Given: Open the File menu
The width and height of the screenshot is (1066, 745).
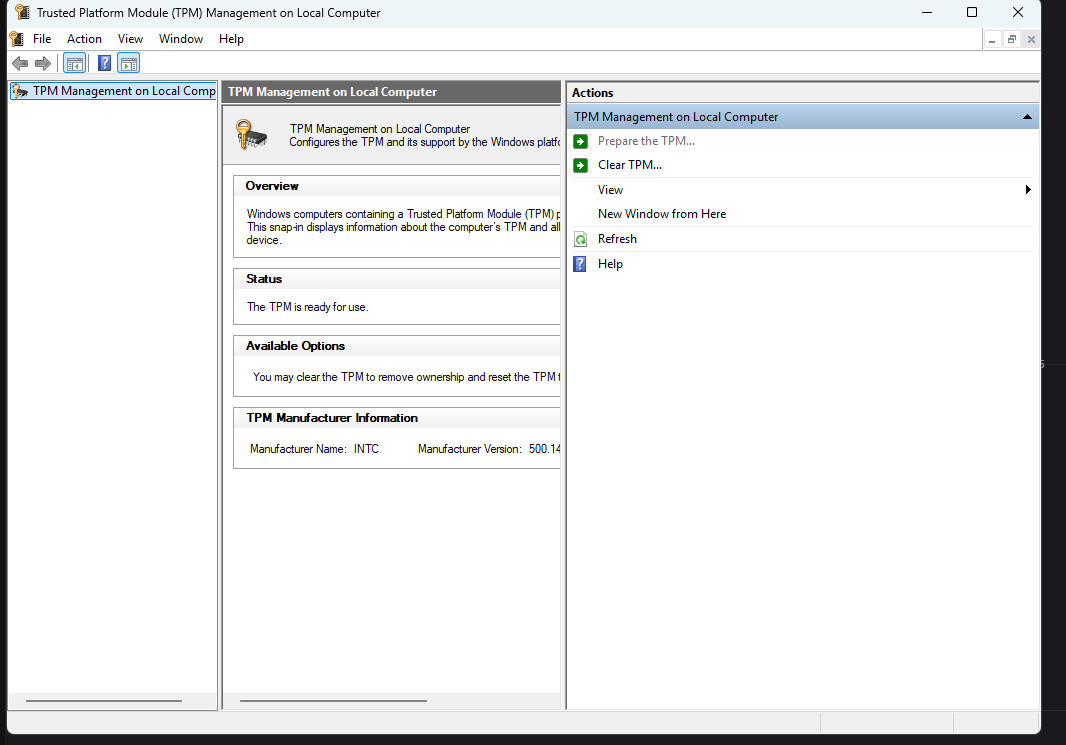Looking at the screenshot, I should [x=42, y=39].
